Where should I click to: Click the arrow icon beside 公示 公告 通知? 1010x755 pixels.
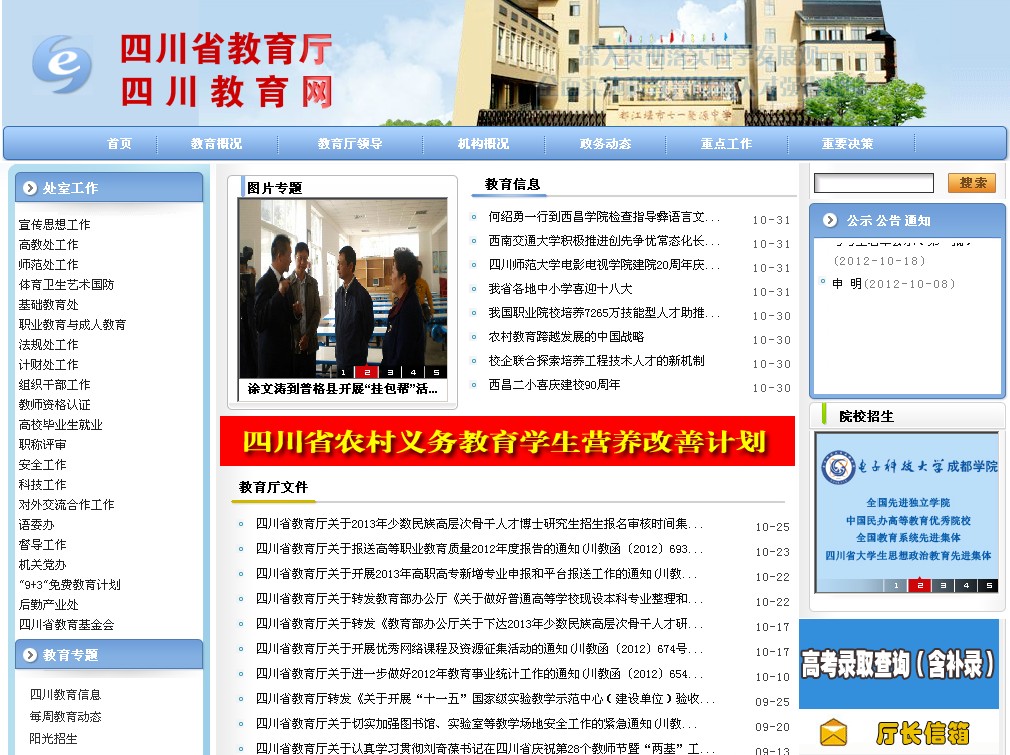click(x=830, y=220)
